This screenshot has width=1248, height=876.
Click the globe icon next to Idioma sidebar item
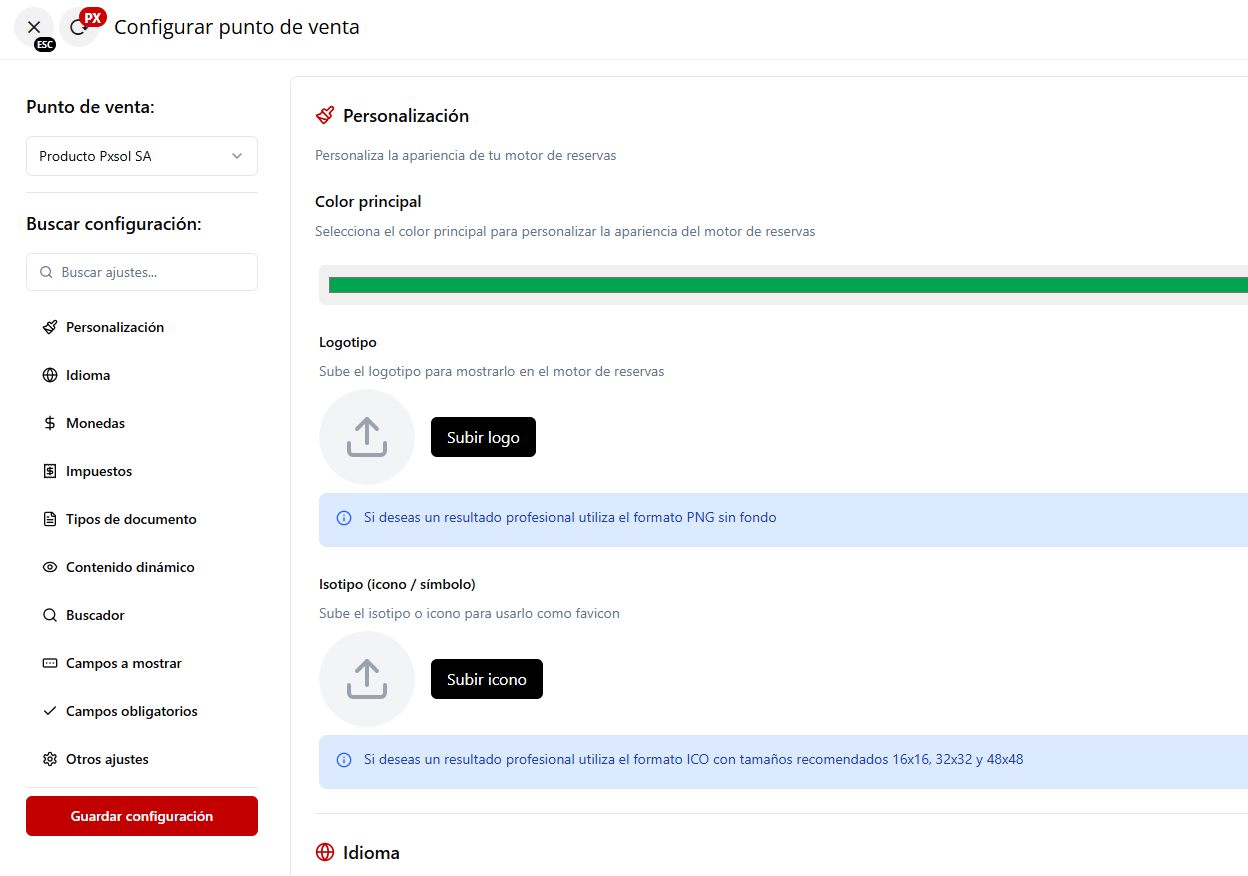50,375
